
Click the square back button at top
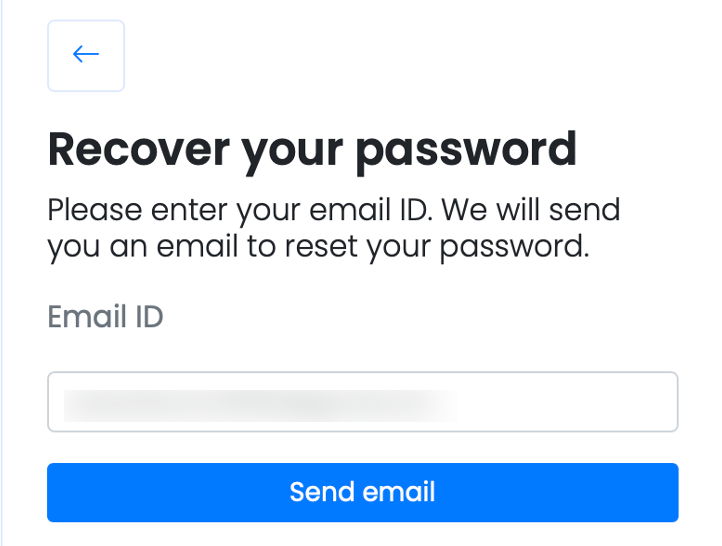(x=86, y=55)
